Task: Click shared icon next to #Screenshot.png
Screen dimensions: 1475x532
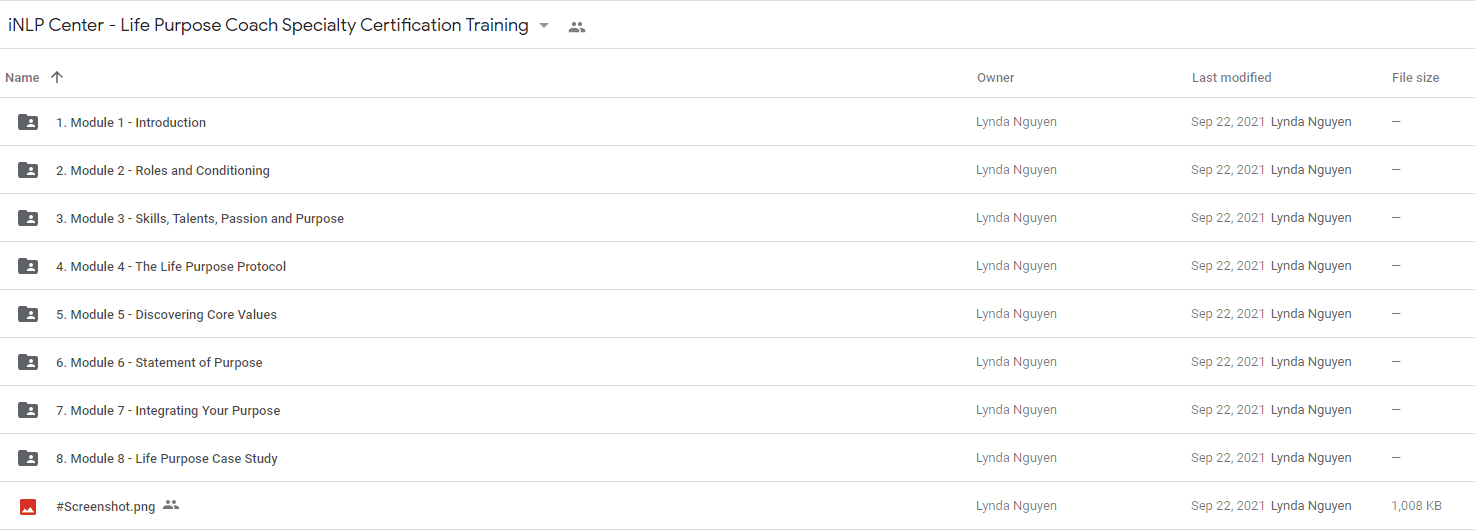Action: (x=171, y=505)
